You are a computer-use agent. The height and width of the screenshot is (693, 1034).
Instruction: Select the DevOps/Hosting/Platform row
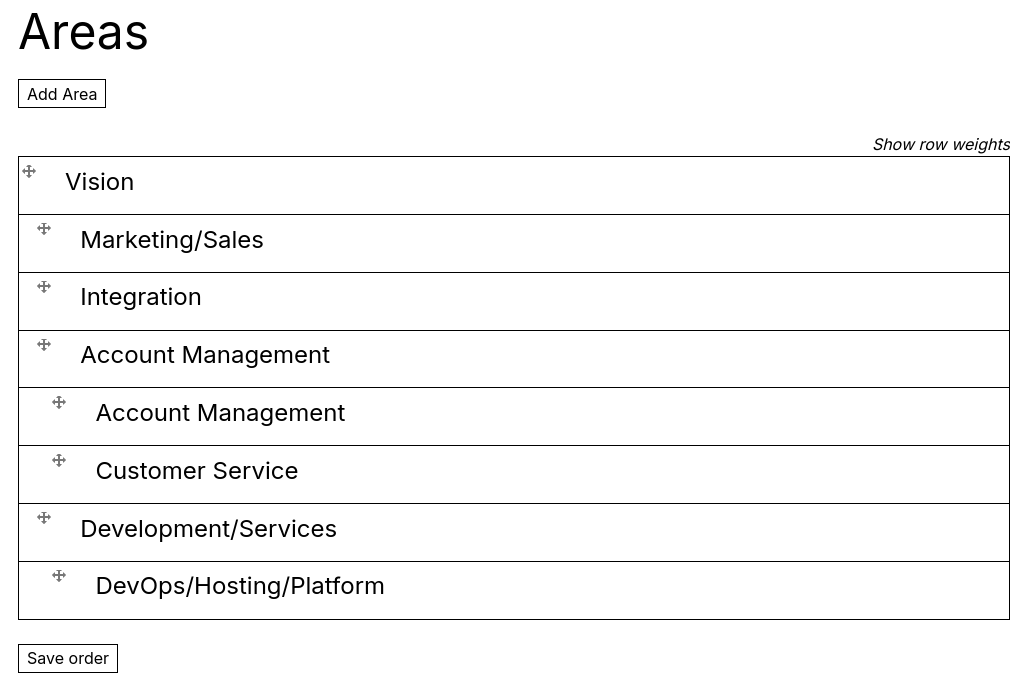[x=240, y=586]
